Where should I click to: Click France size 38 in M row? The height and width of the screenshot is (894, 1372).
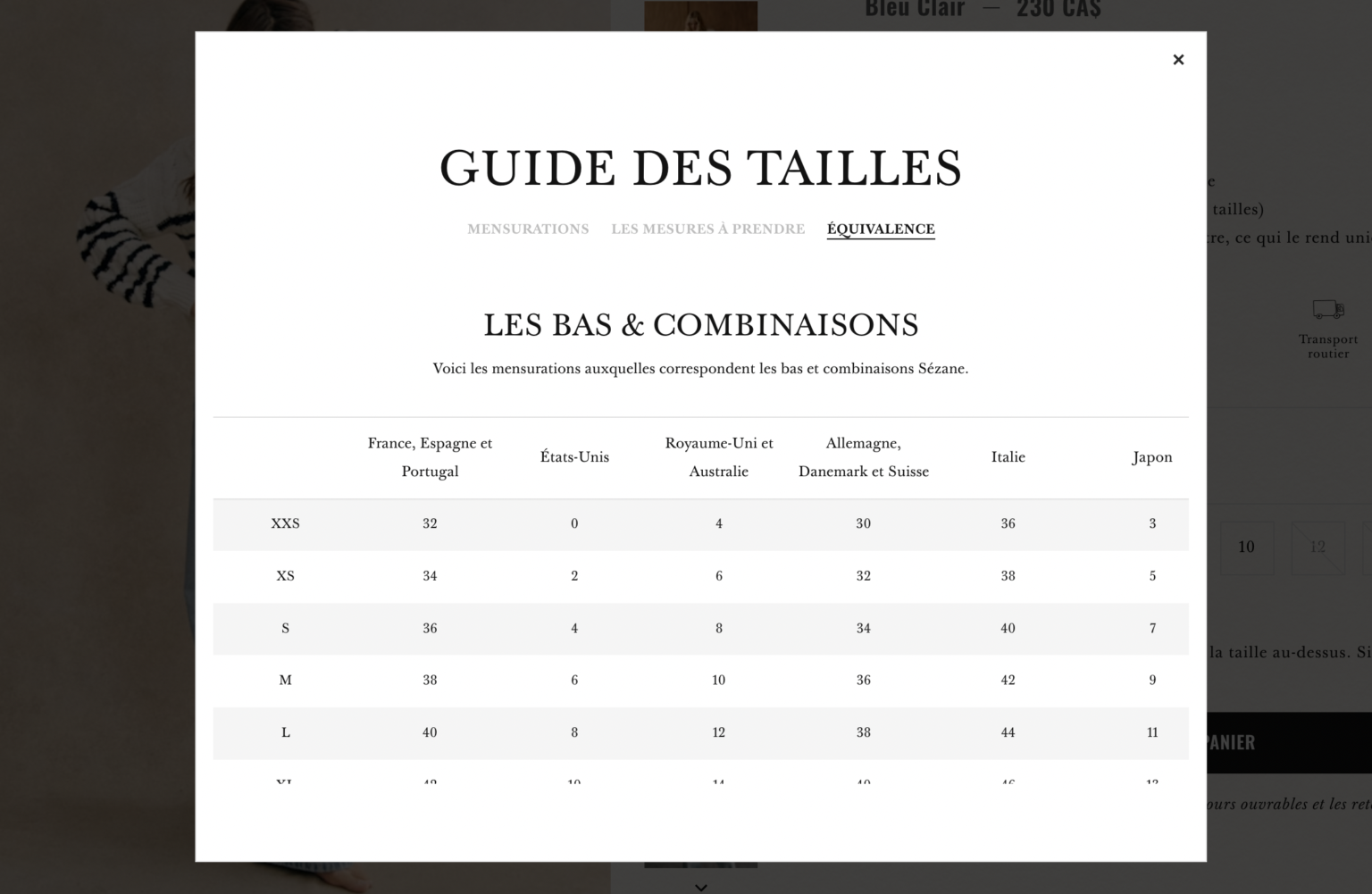click(430, 681)
